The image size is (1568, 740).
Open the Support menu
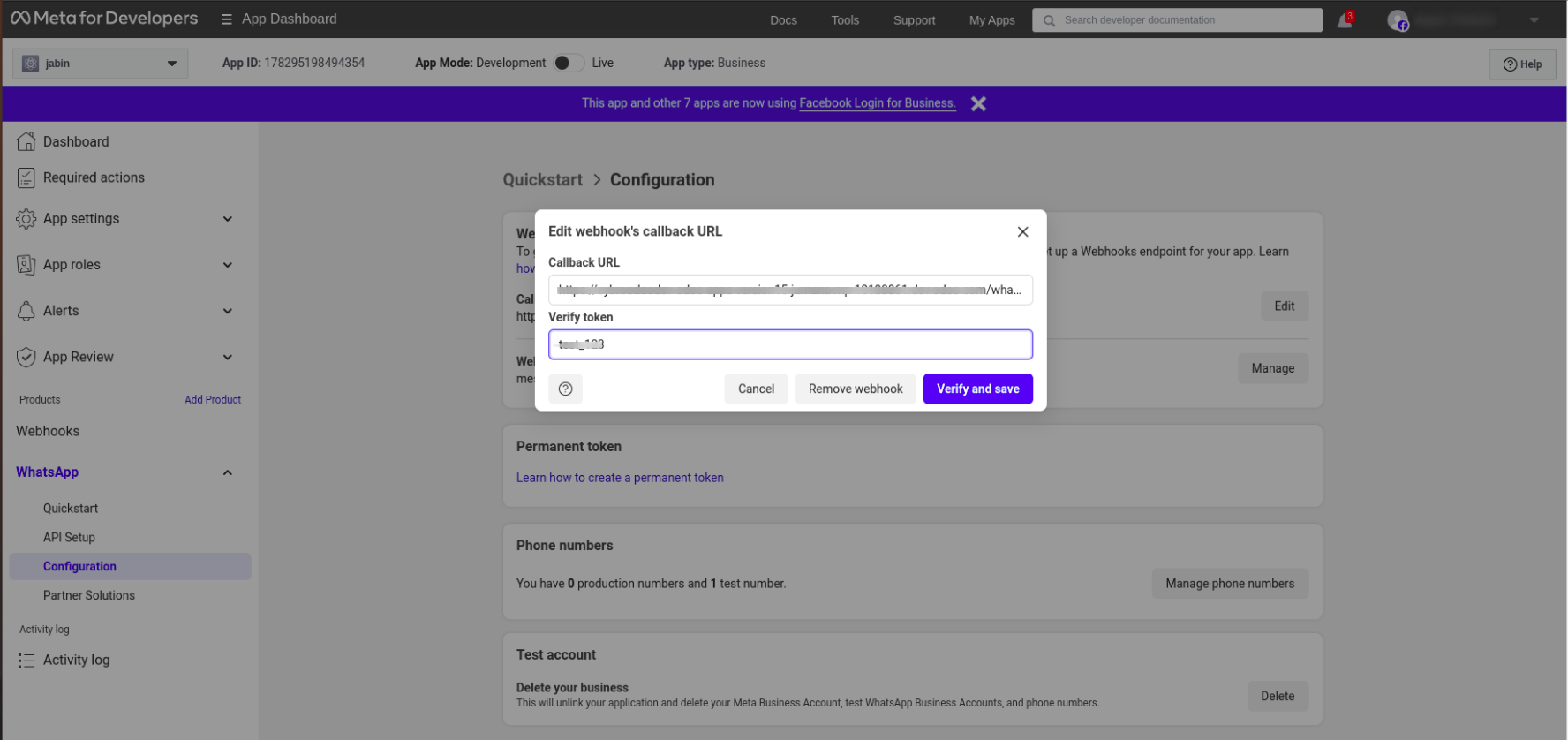(x=914, y=20)
